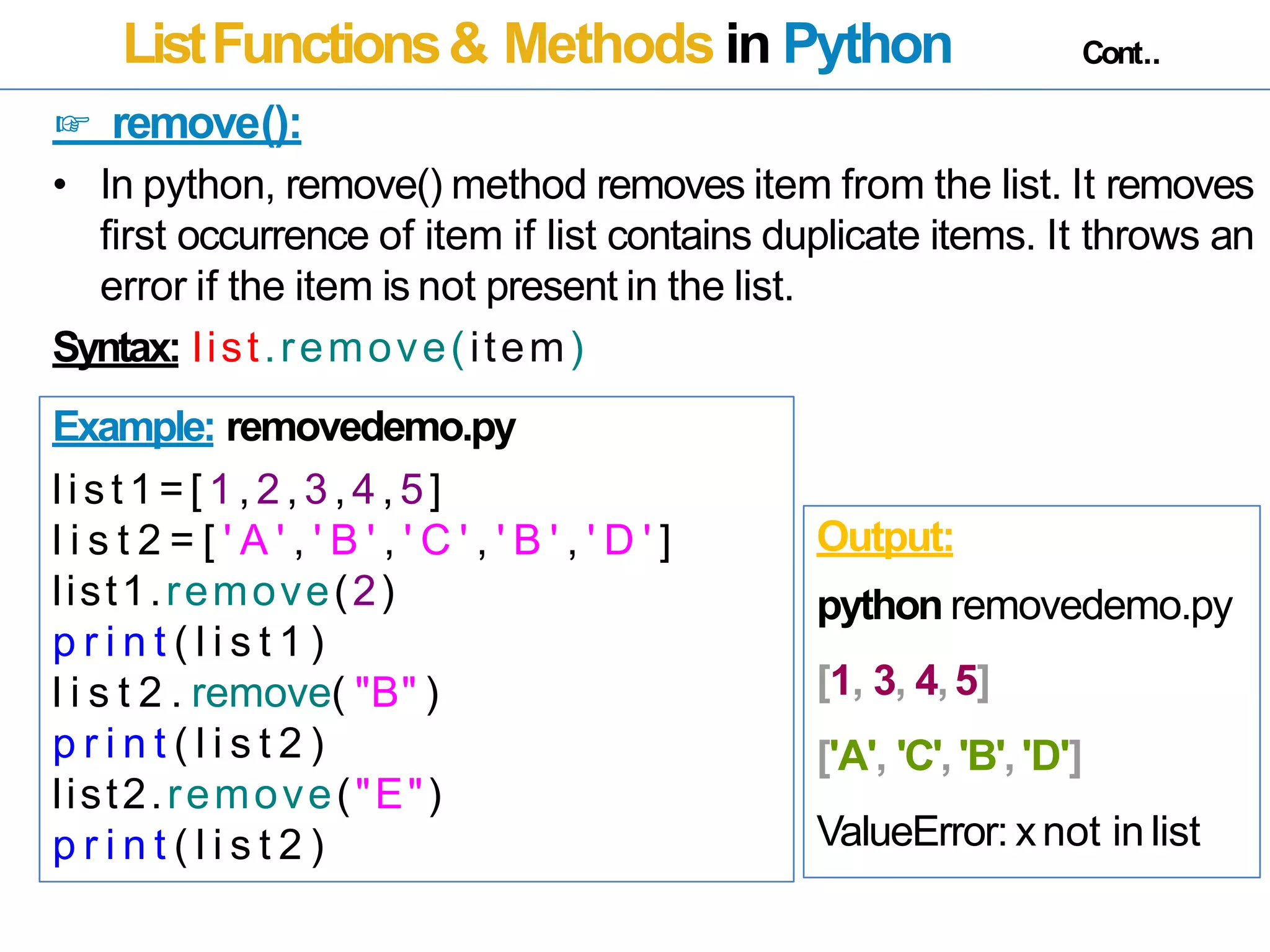Click the 'Syntax:' label
This screenshot has width=1270, height=952.
click(x=116, y=348)
